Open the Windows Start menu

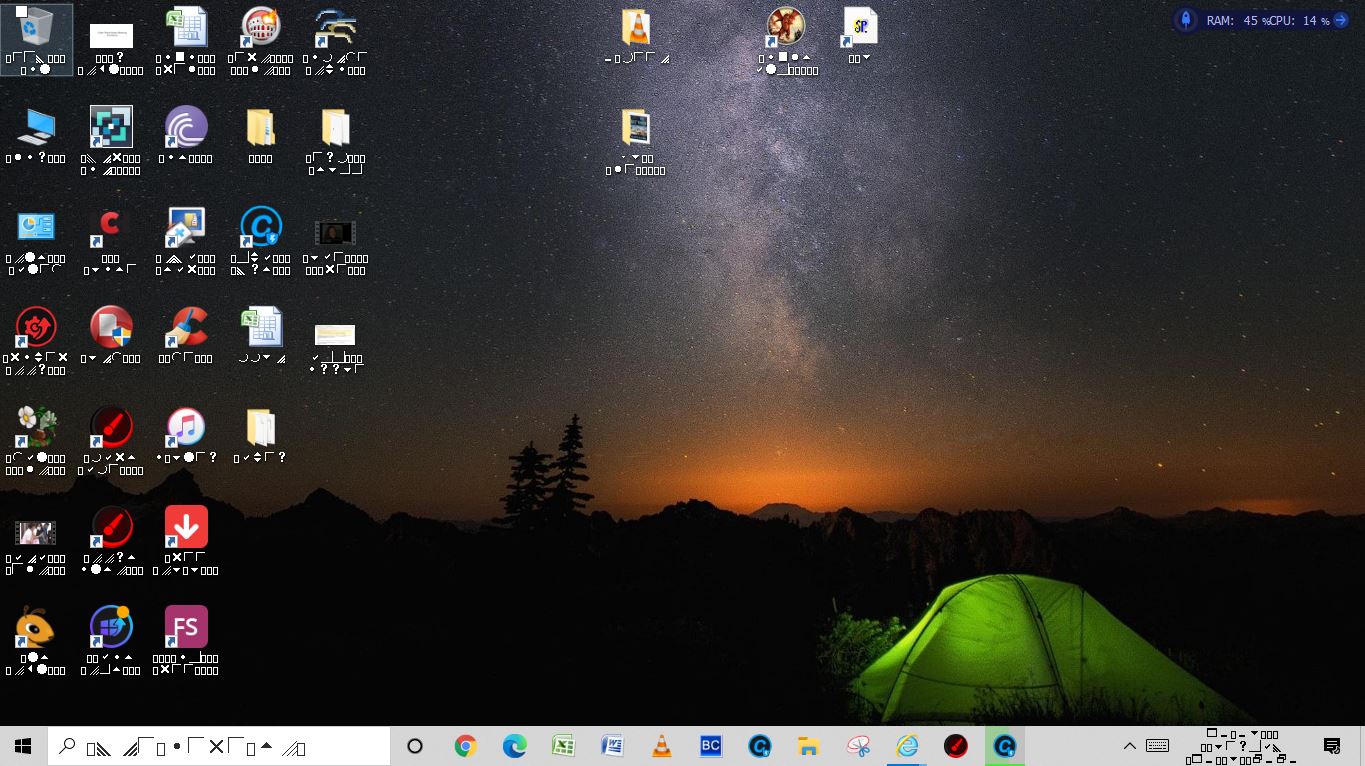(x=22, y=746)
